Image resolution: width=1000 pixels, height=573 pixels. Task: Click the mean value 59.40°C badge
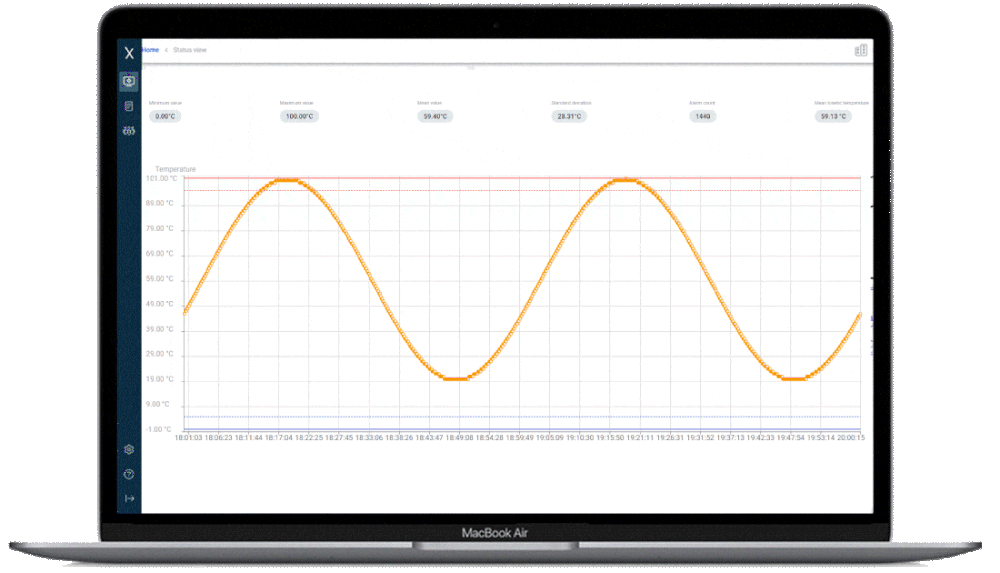435,116
